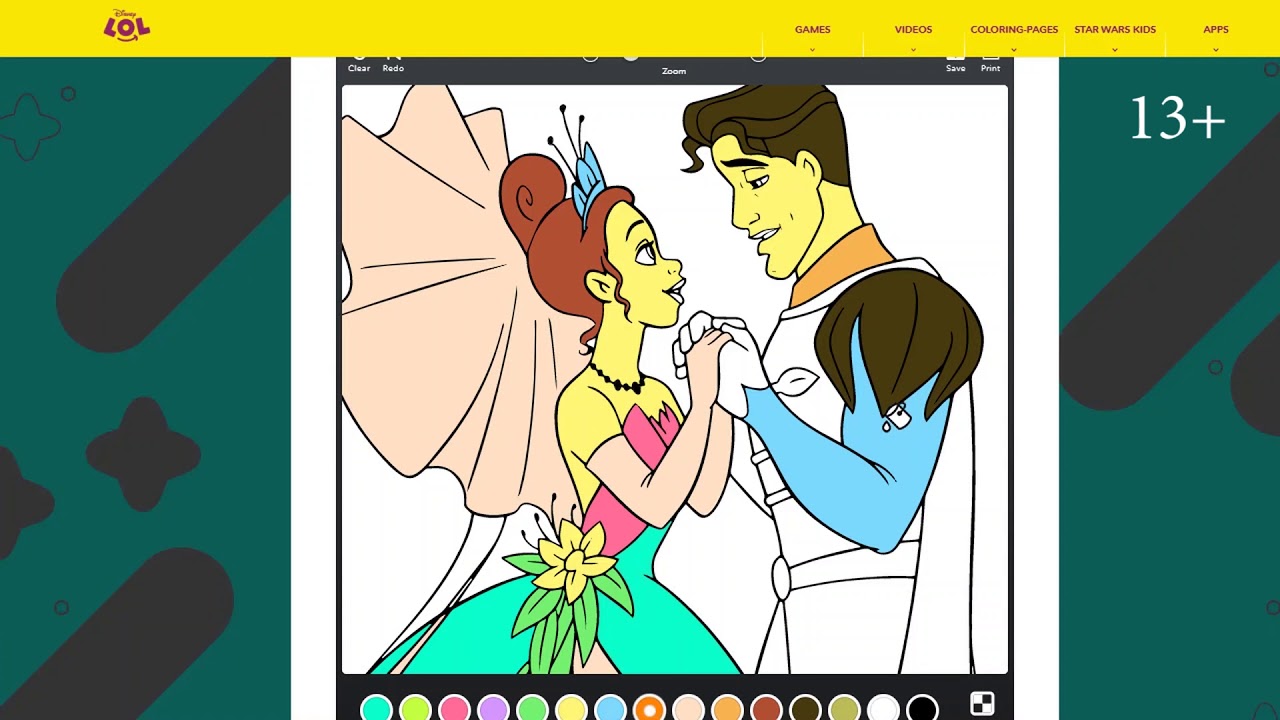1280x720 pixels.
Task: Pick the hot pink color swatch
Action: 454,709
